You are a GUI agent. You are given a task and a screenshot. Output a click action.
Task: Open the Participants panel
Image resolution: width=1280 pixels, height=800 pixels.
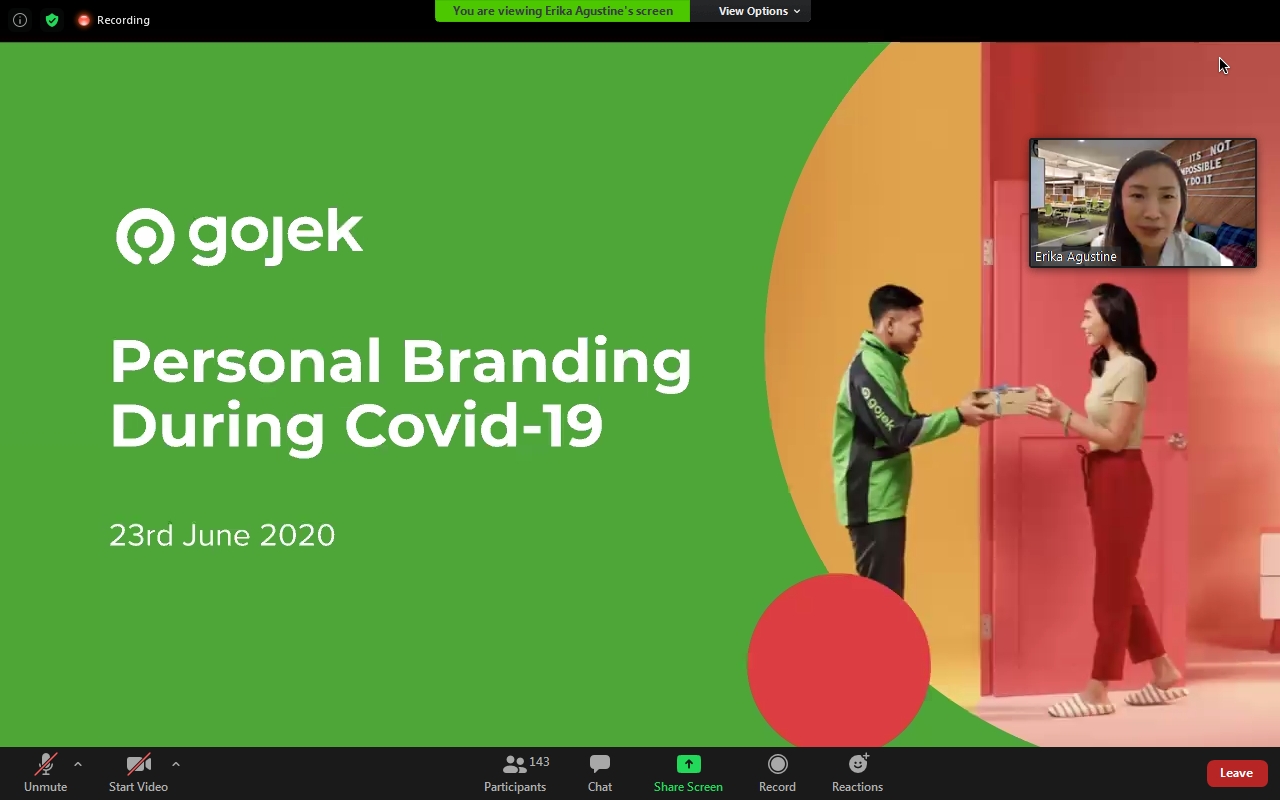tap(515, 773)
